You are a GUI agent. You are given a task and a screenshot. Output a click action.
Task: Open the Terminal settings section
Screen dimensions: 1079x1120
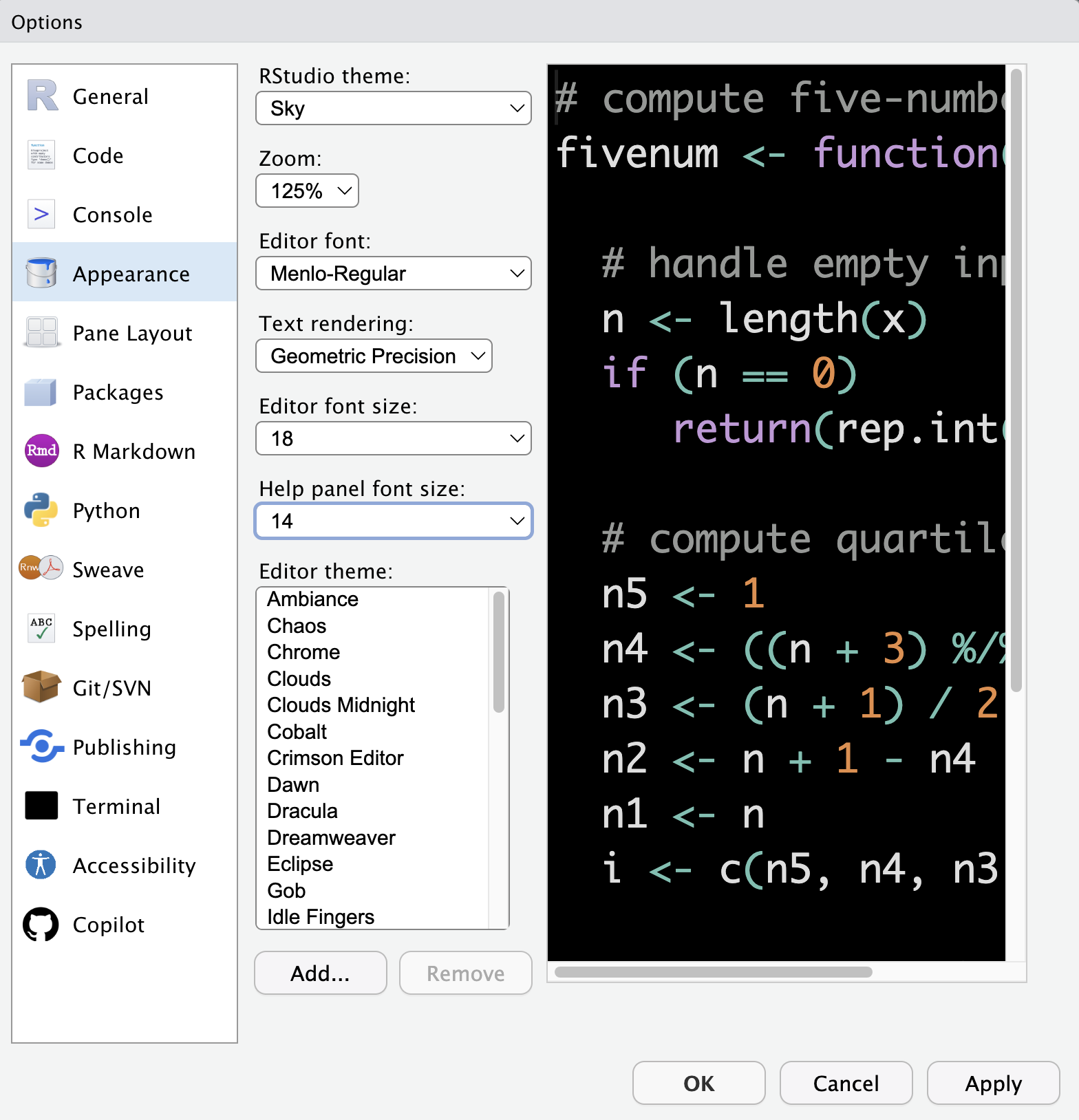click(x=125, y=806)
